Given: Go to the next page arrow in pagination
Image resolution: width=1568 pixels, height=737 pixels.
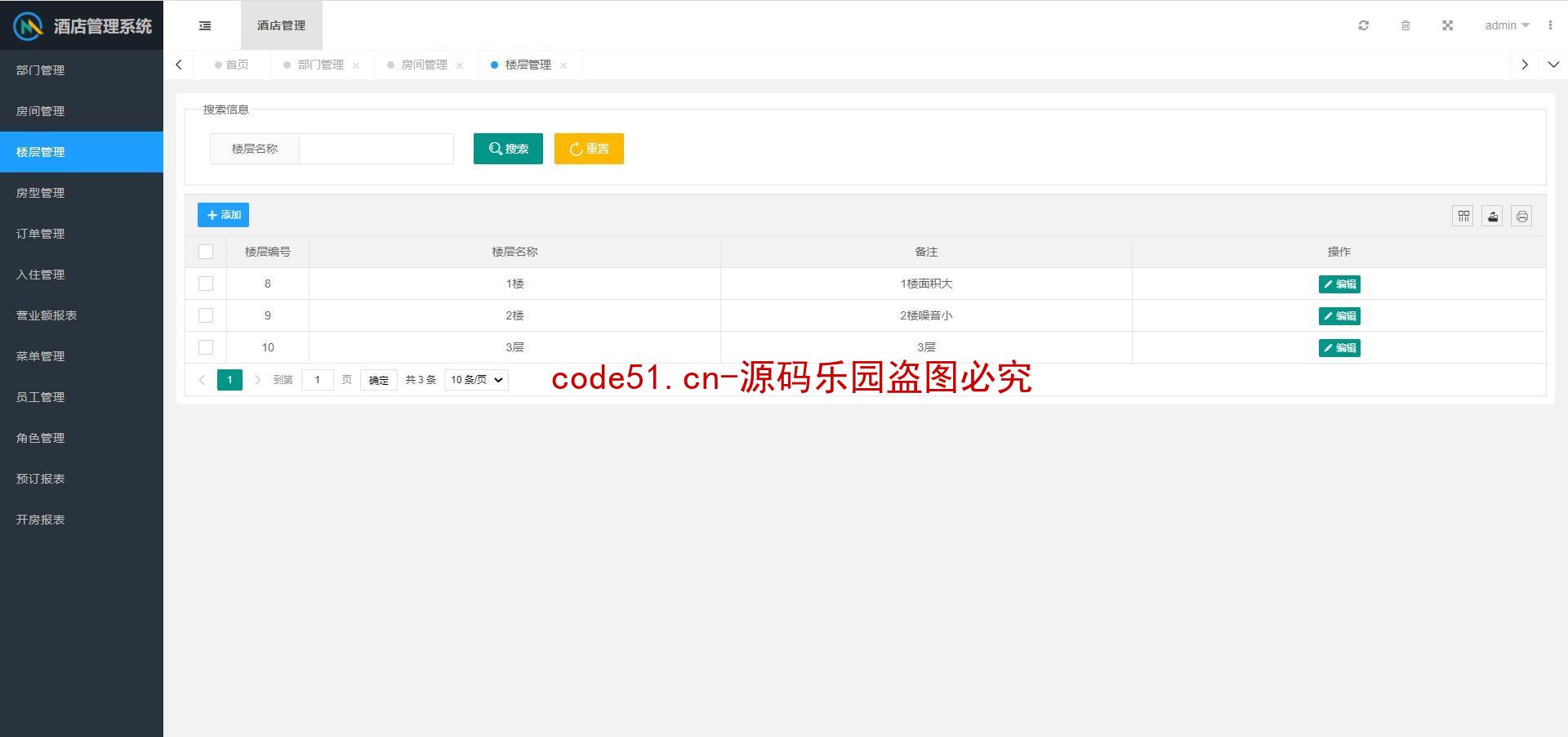Looking at the screenshot, I should (257, 380).
